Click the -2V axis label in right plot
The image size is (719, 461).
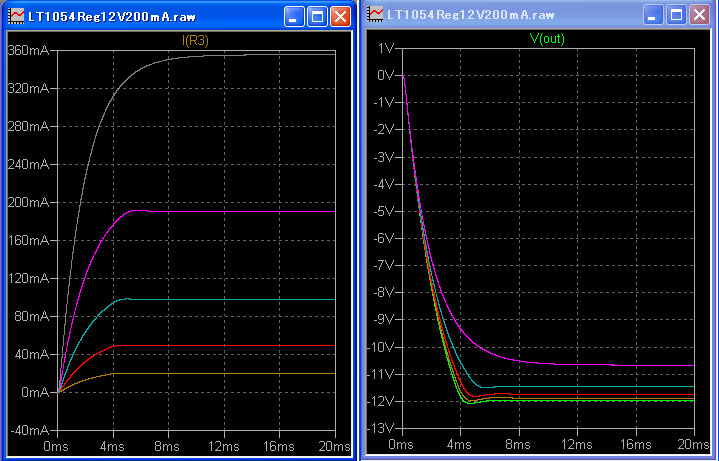383,129
